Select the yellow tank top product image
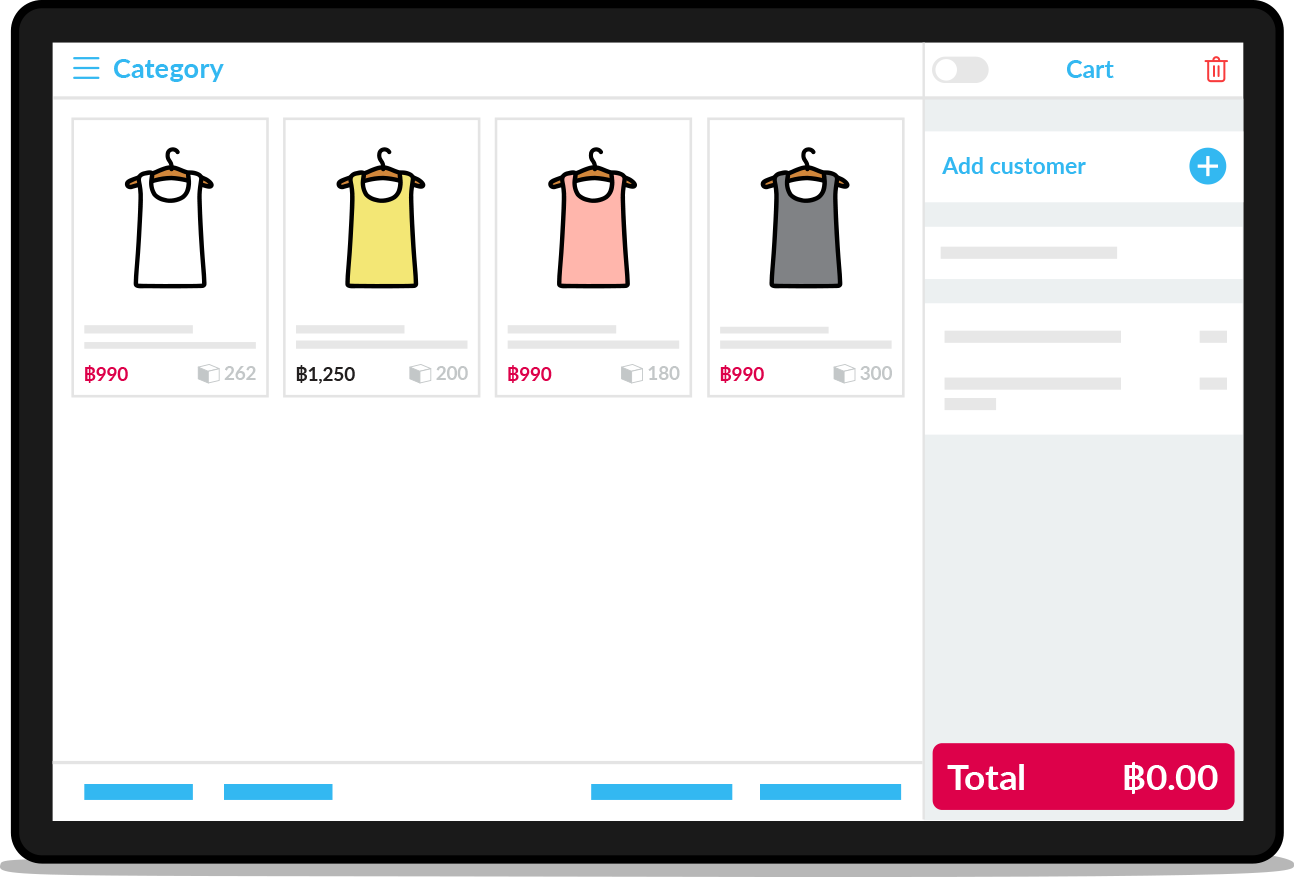Image resolution: width=1294 pixels, height=877 pixels. click(381, 218)
